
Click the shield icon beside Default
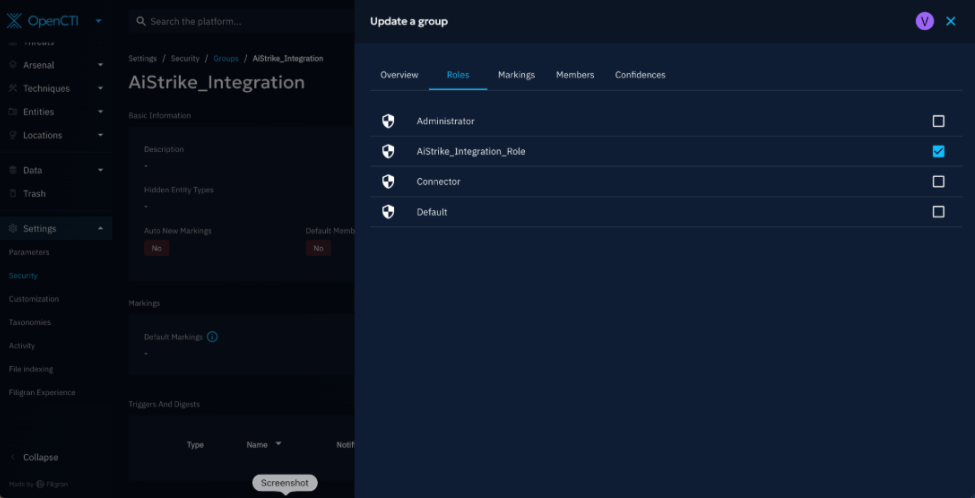[x=388, y=212]
